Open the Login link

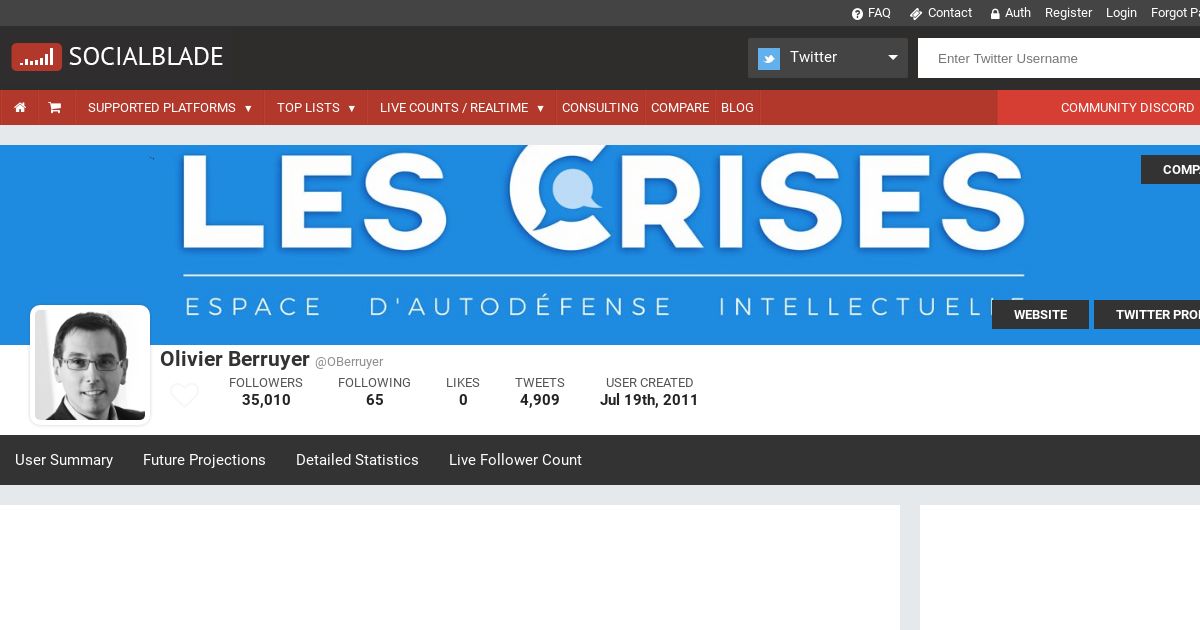(1121, 13)
